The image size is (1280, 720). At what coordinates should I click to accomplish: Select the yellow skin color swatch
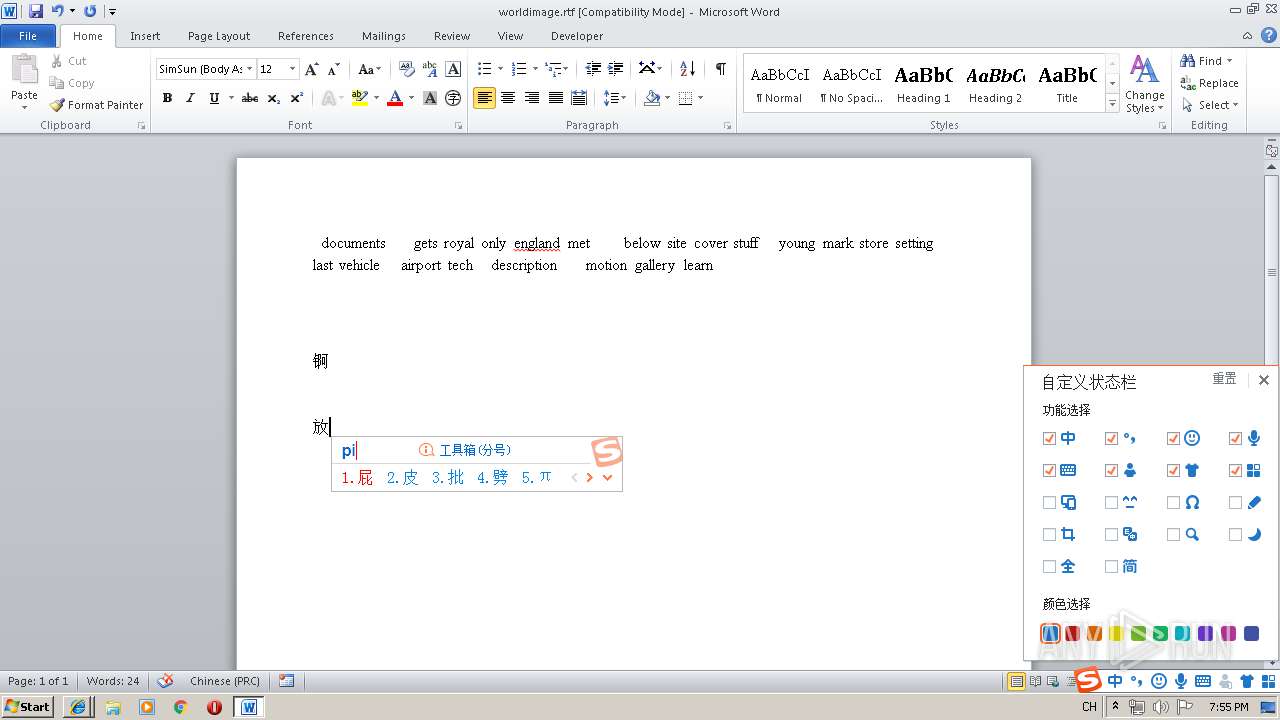tap(1116, 633)
